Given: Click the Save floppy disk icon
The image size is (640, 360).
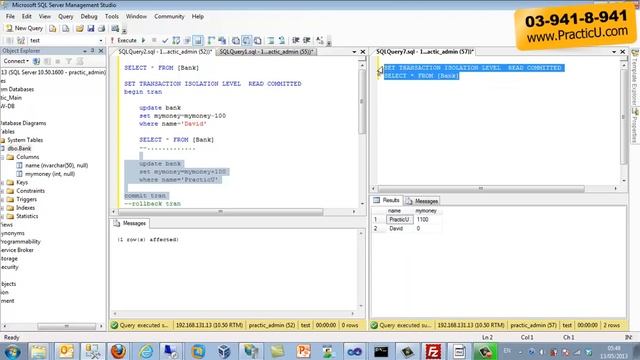Looking at the screenshot, I should (91, 28).
